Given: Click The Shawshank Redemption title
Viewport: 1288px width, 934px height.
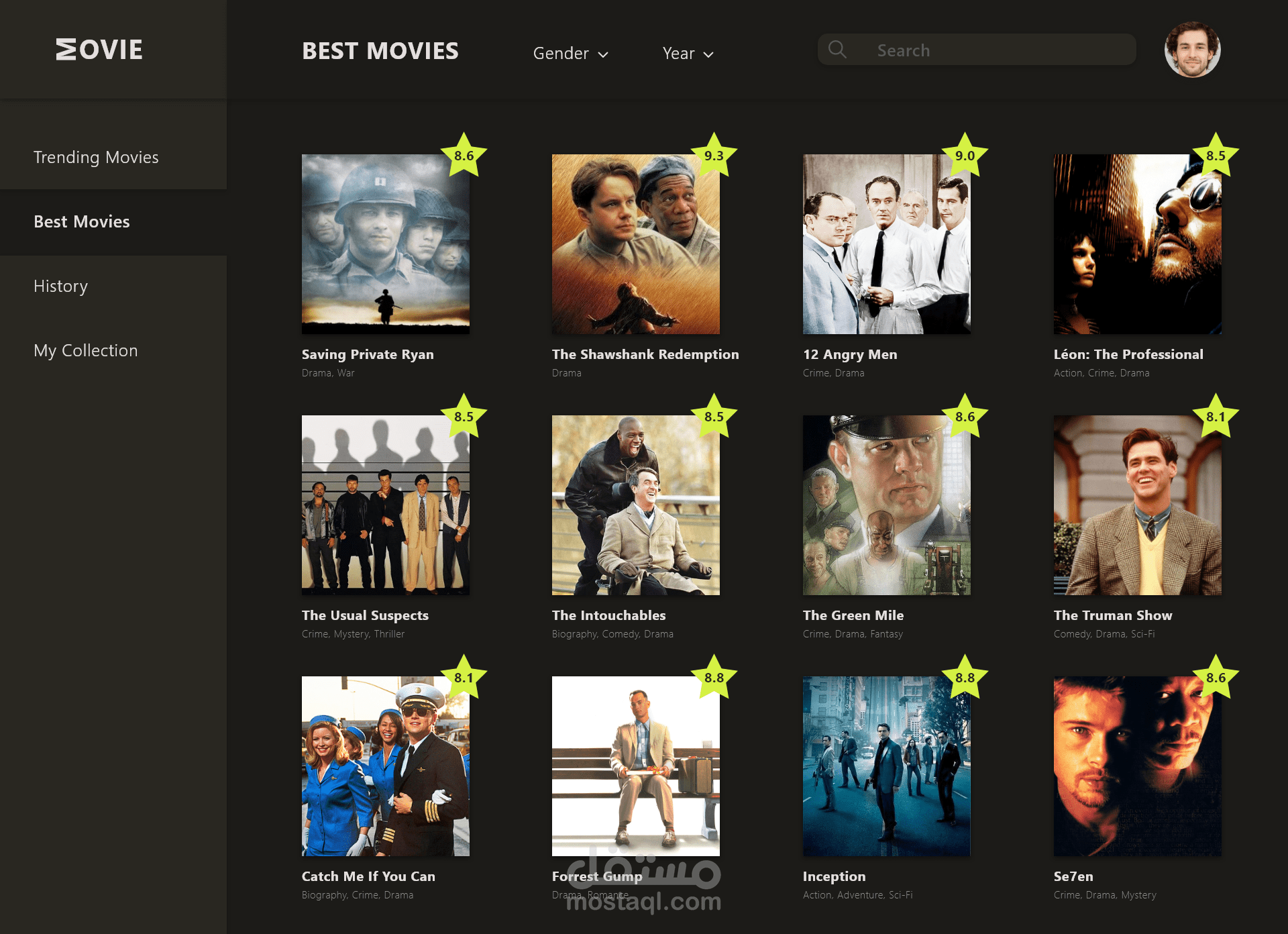Looking at the screenshot, I should tap(645, 354).
